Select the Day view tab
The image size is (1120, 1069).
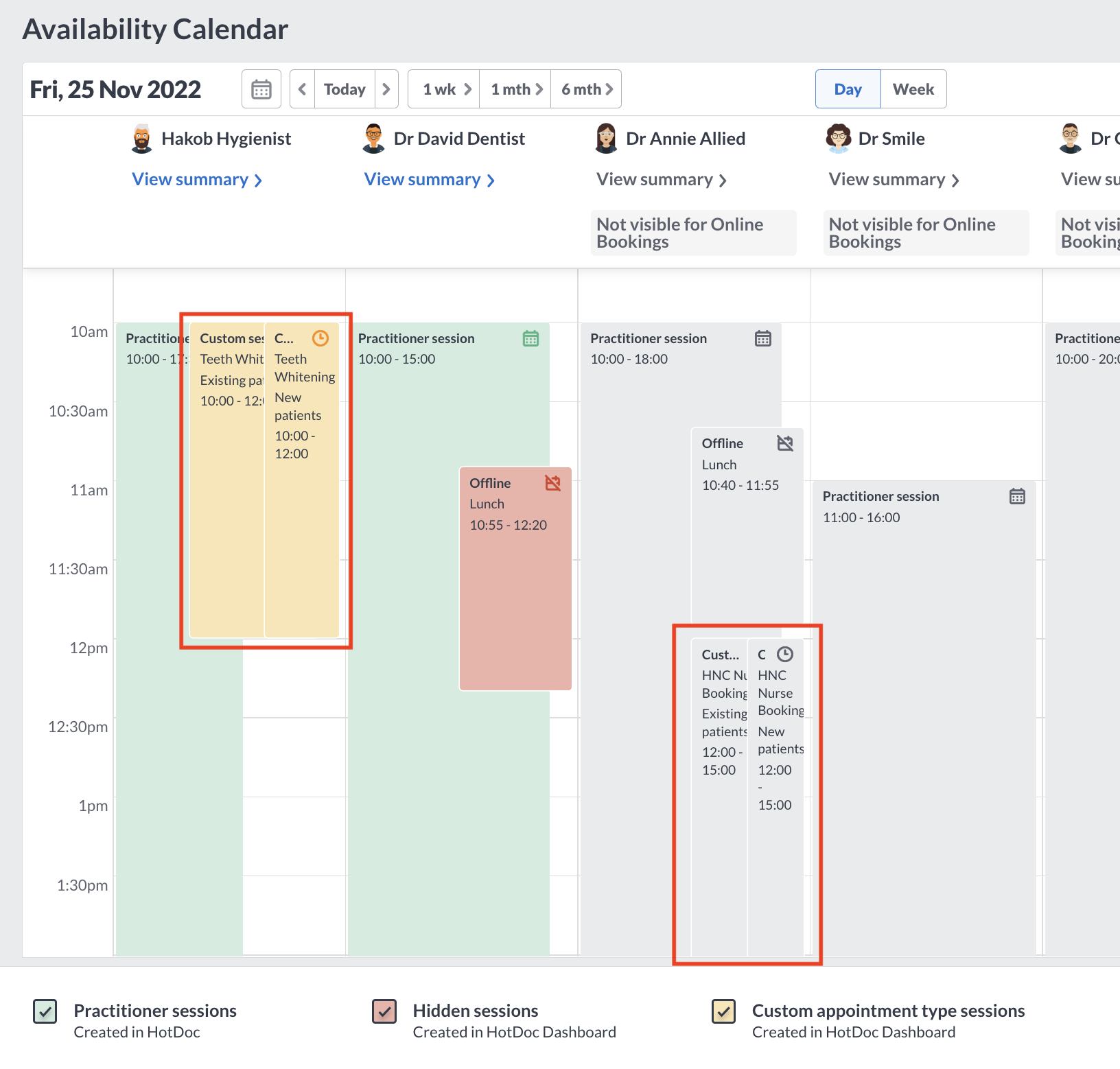(848, 89)
